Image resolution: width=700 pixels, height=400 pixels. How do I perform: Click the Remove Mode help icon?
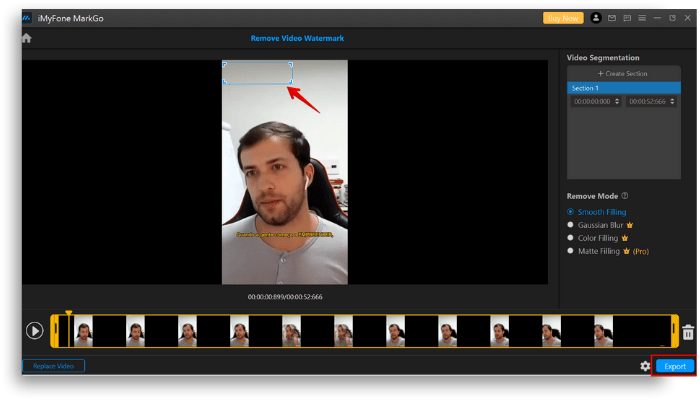[x=625, y=196]
